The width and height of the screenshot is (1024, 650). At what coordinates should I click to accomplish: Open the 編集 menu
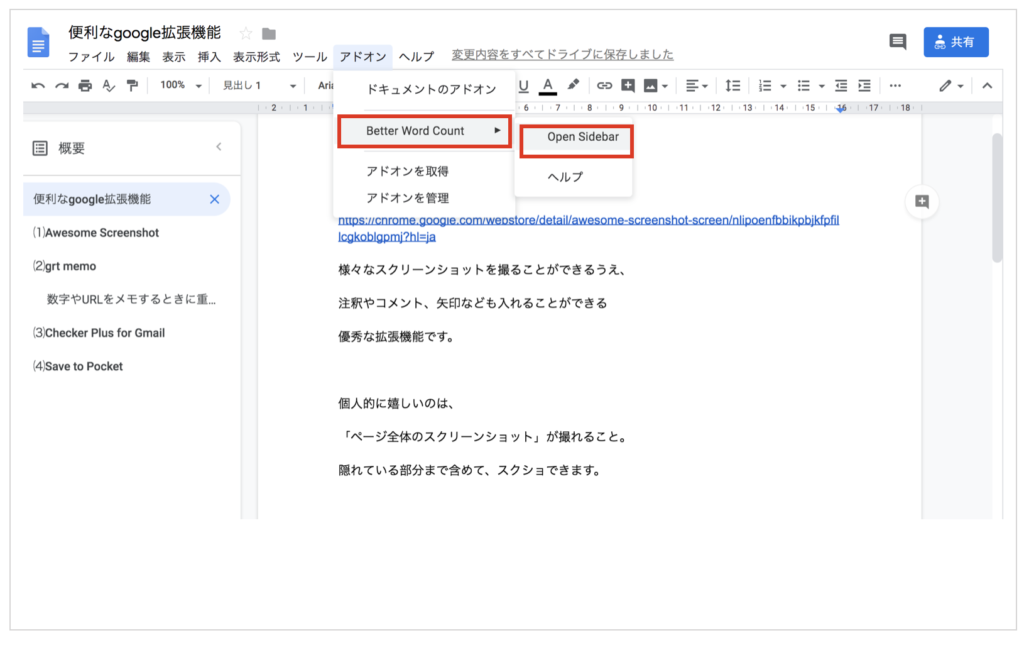coord(138,57)
